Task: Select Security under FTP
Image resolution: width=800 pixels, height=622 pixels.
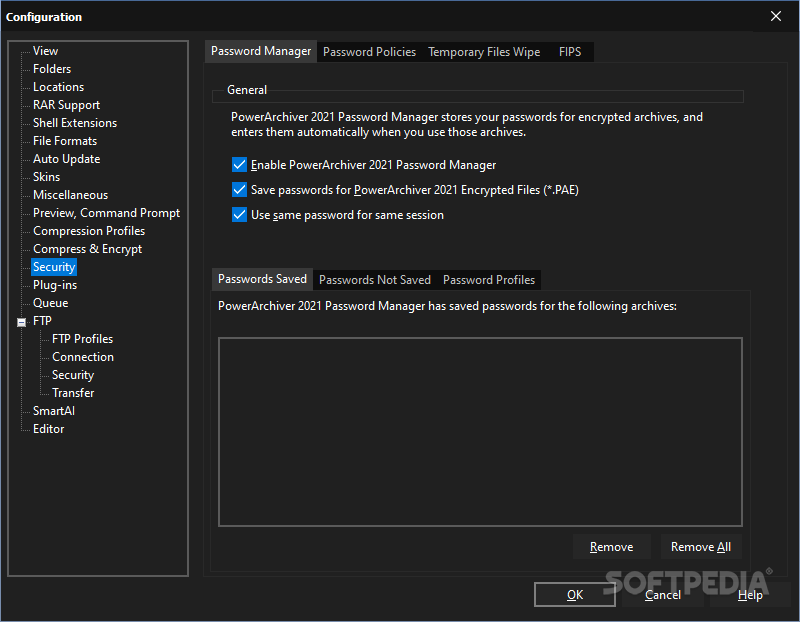Action: pos(73,375)
